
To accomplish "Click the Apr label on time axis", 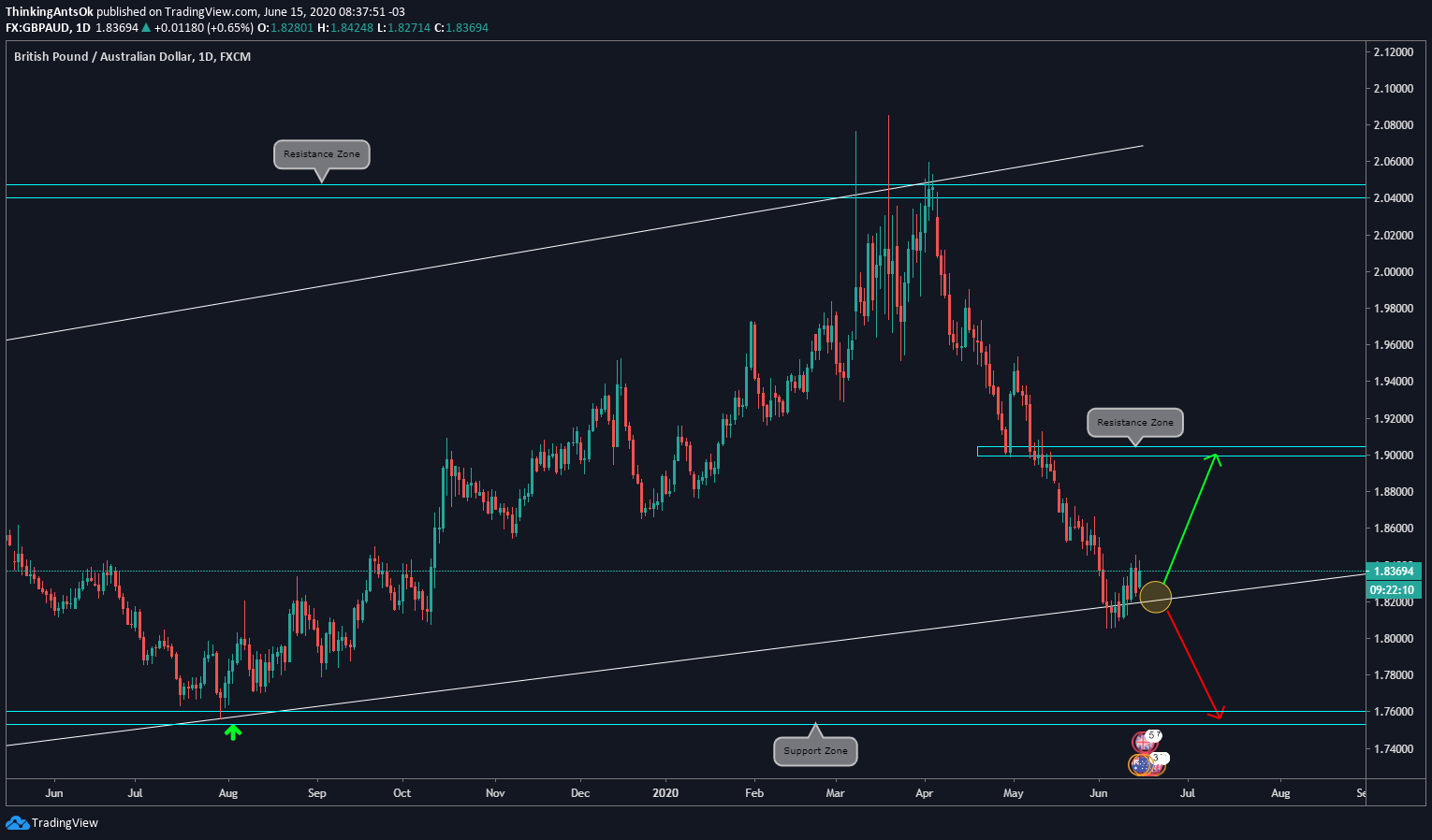I will tap(925, 793).
